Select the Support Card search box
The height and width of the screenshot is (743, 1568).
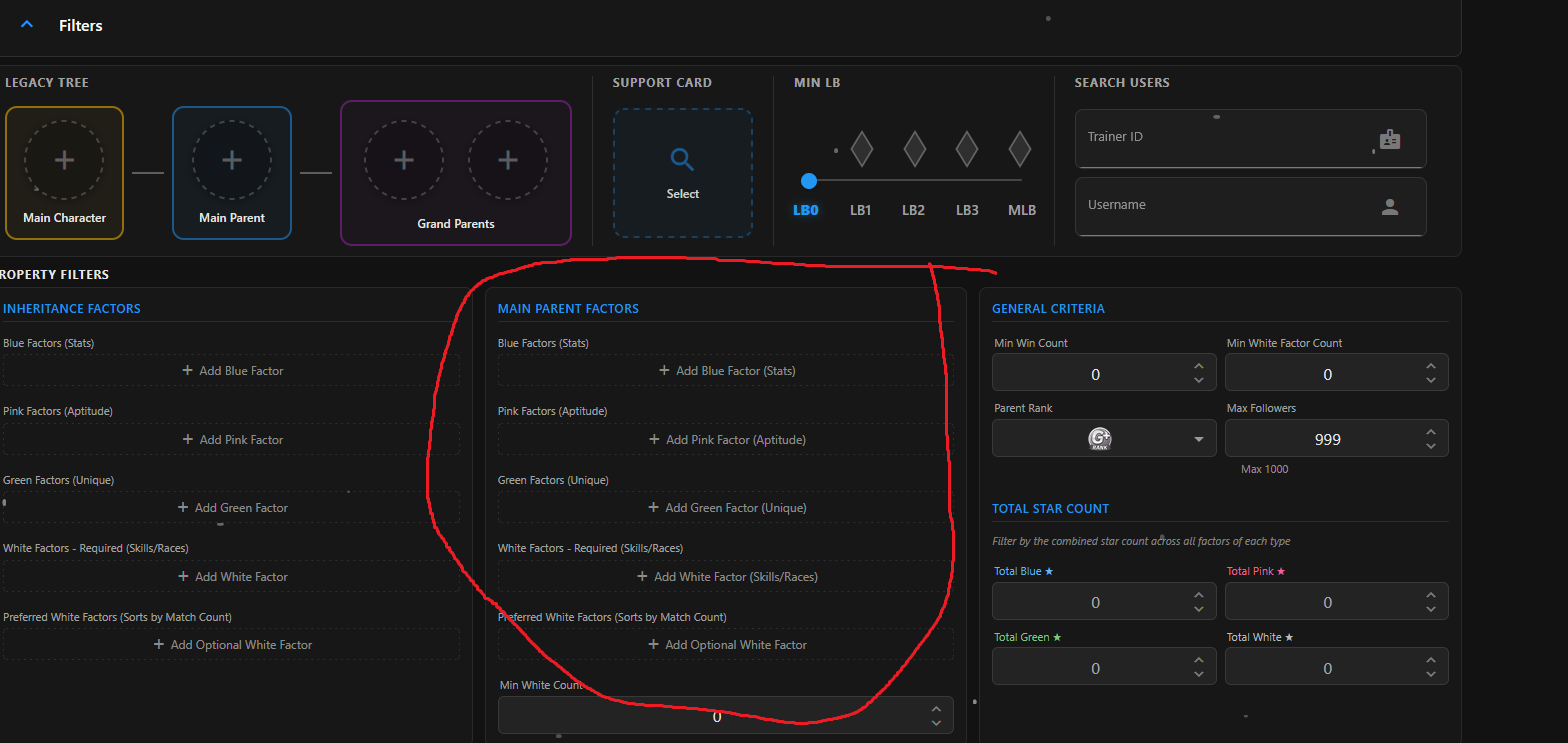(683, 173)
